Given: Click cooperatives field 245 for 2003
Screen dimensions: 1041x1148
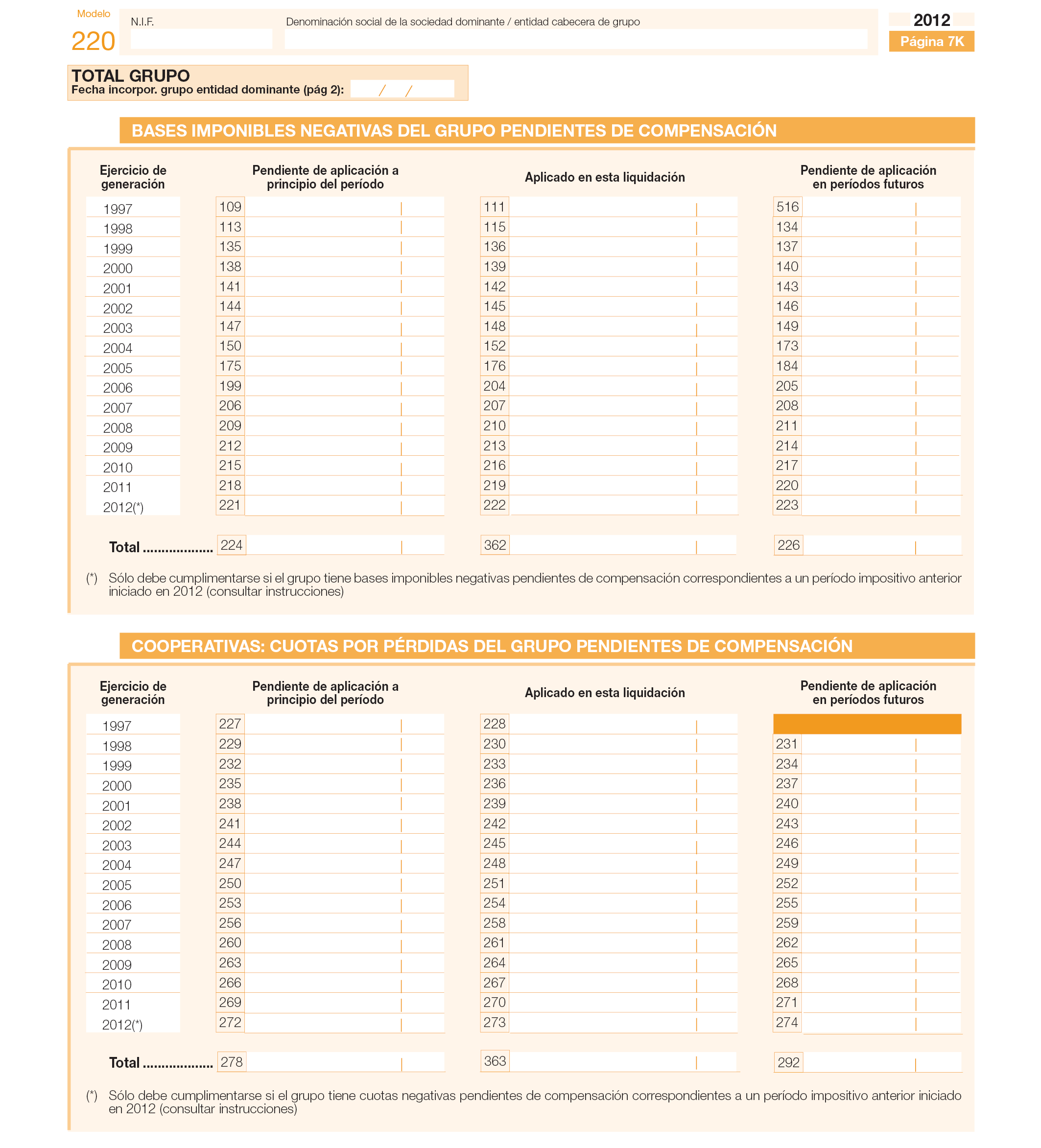Looking at the screenshot, I should [623, 844].
